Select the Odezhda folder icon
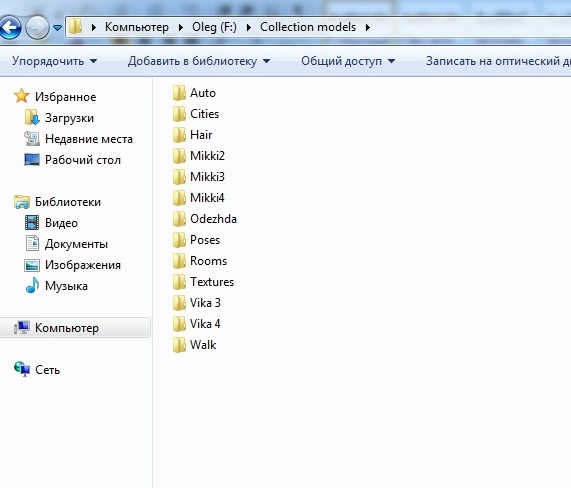 [x=179, y=219]
